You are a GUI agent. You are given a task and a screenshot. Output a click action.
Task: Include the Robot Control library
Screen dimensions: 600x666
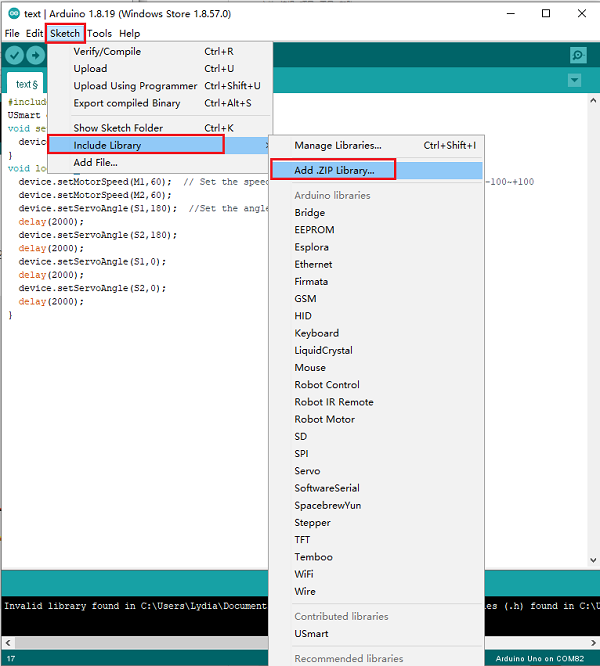(377, 384)
